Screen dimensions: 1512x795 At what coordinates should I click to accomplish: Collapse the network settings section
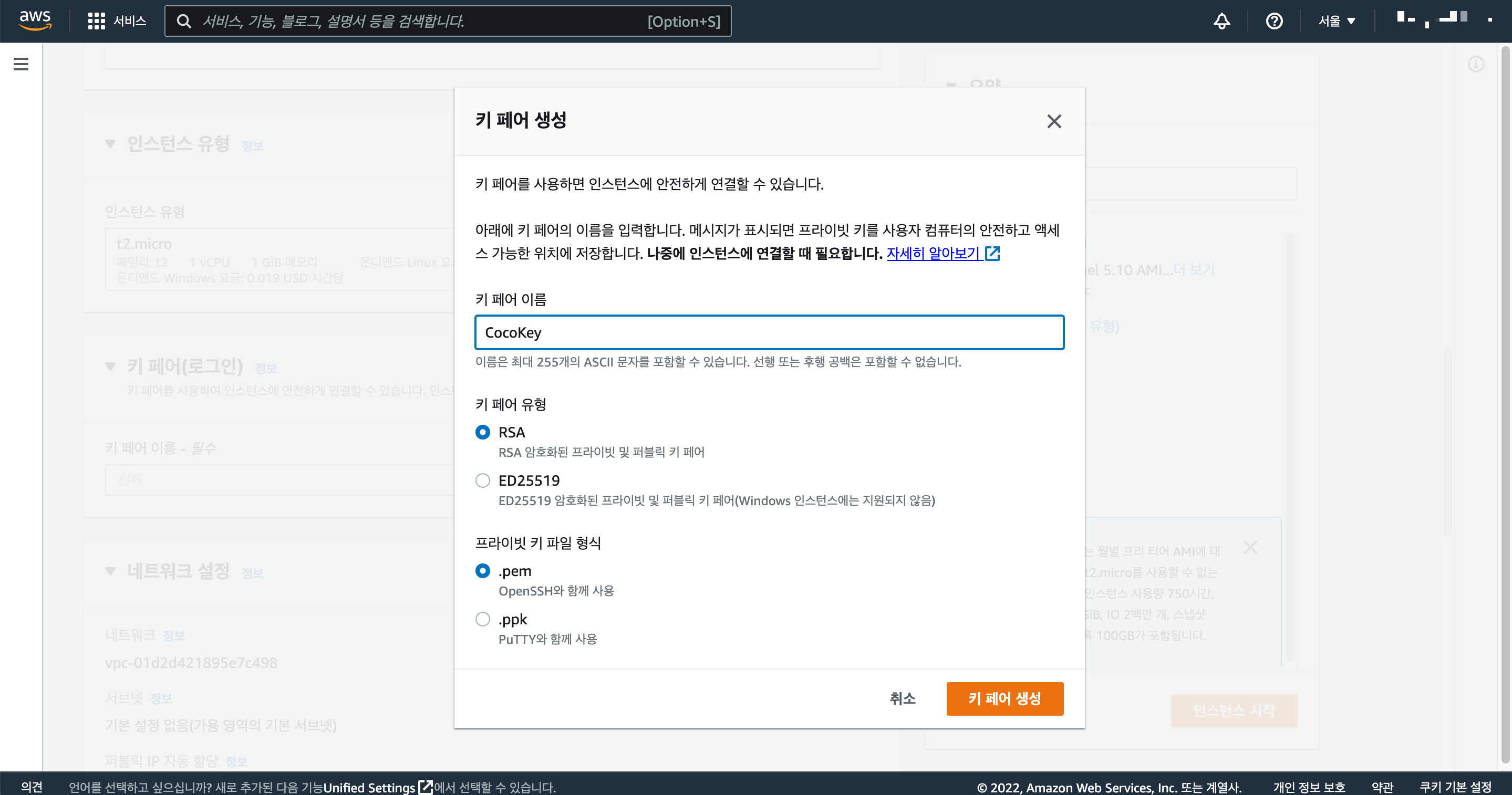click(110, 571)
